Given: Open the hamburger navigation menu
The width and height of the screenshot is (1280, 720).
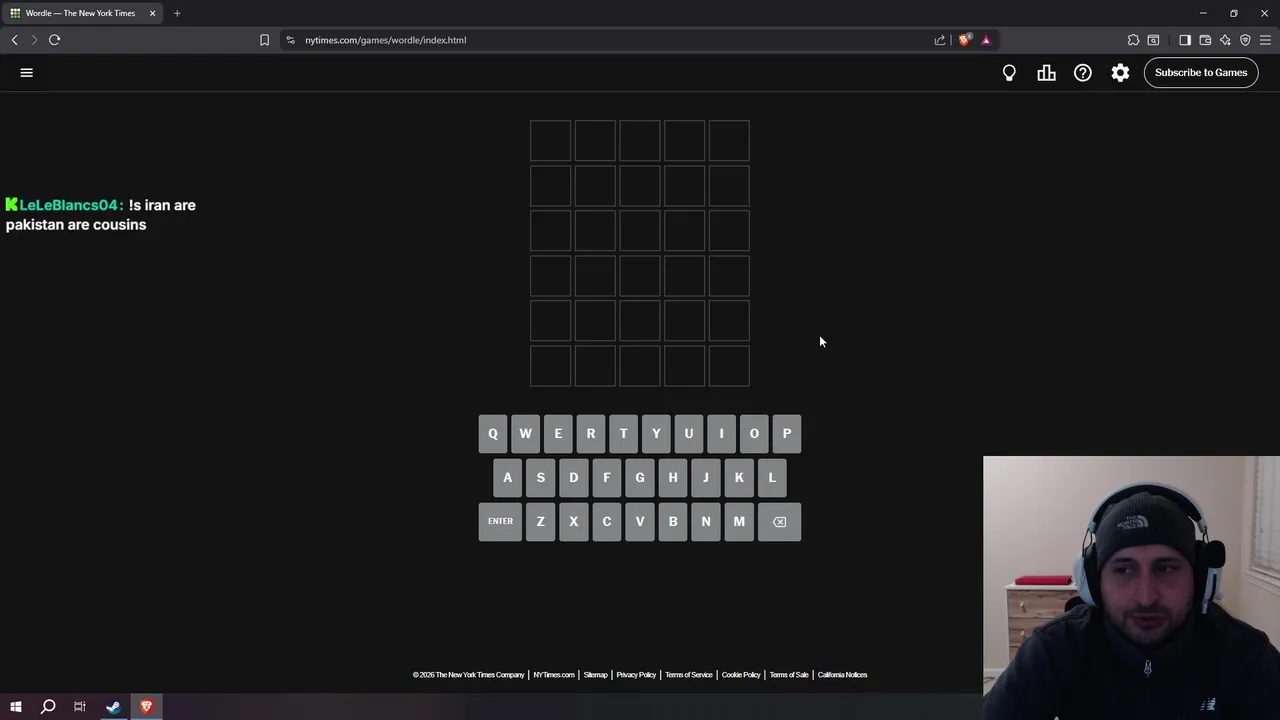Looking at the screenshot, I should (27, 72).
